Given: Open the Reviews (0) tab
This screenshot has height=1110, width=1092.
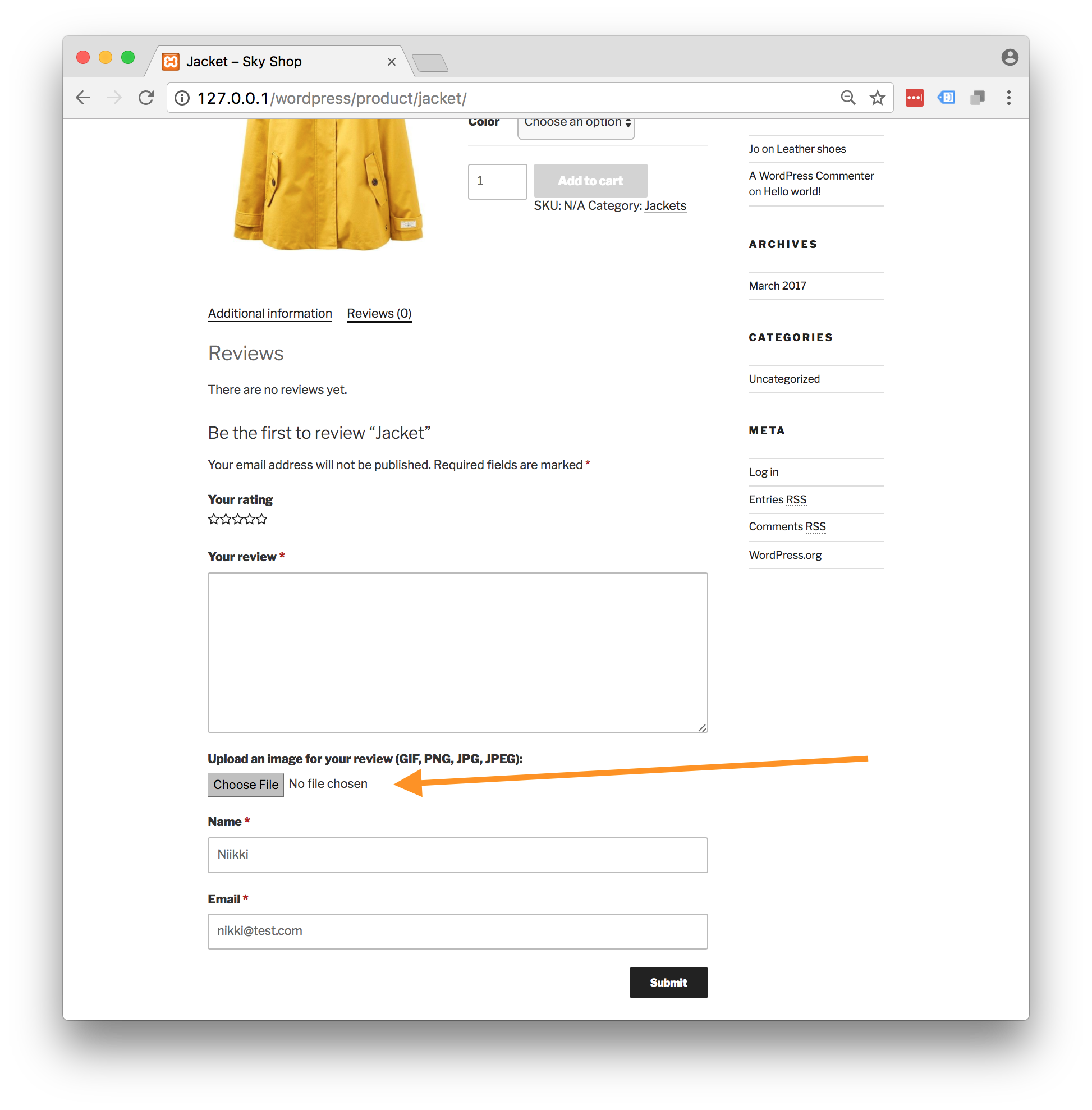Looking at the screenshot, I should (379, 313).
